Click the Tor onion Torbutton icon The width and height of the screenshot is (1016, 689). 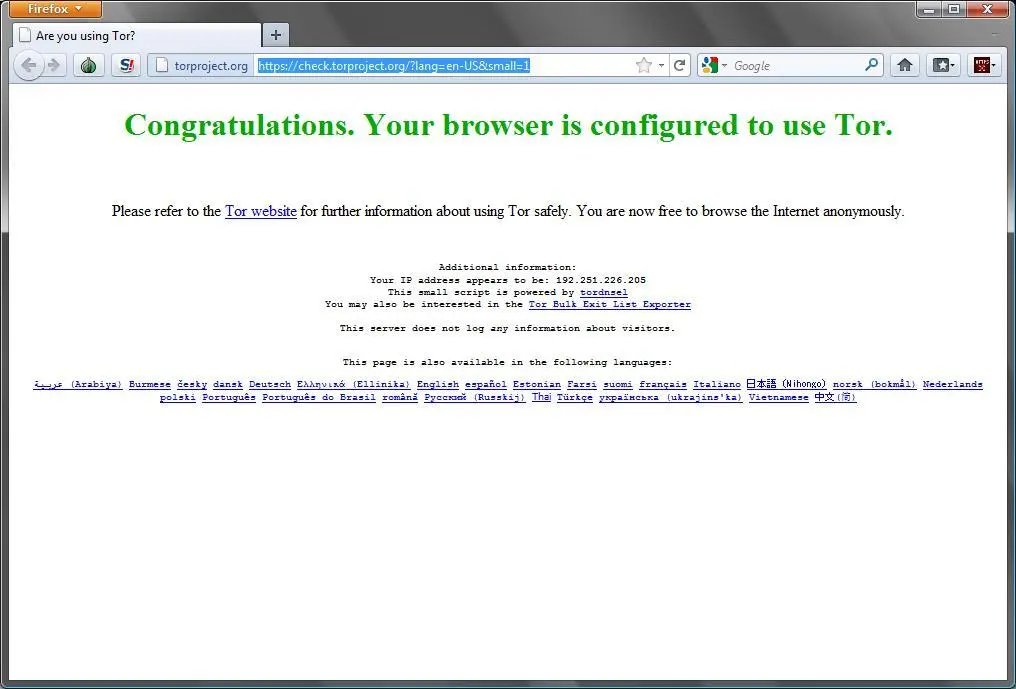coord(89,66)
